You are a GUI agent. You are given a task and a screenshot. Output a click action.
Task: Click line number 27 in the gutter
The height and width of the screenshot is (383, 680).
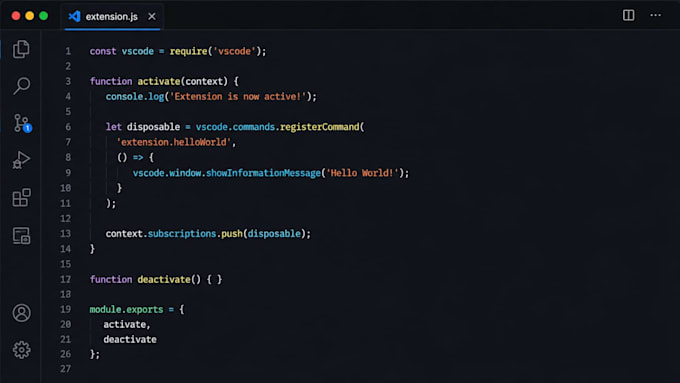point(65,369)
